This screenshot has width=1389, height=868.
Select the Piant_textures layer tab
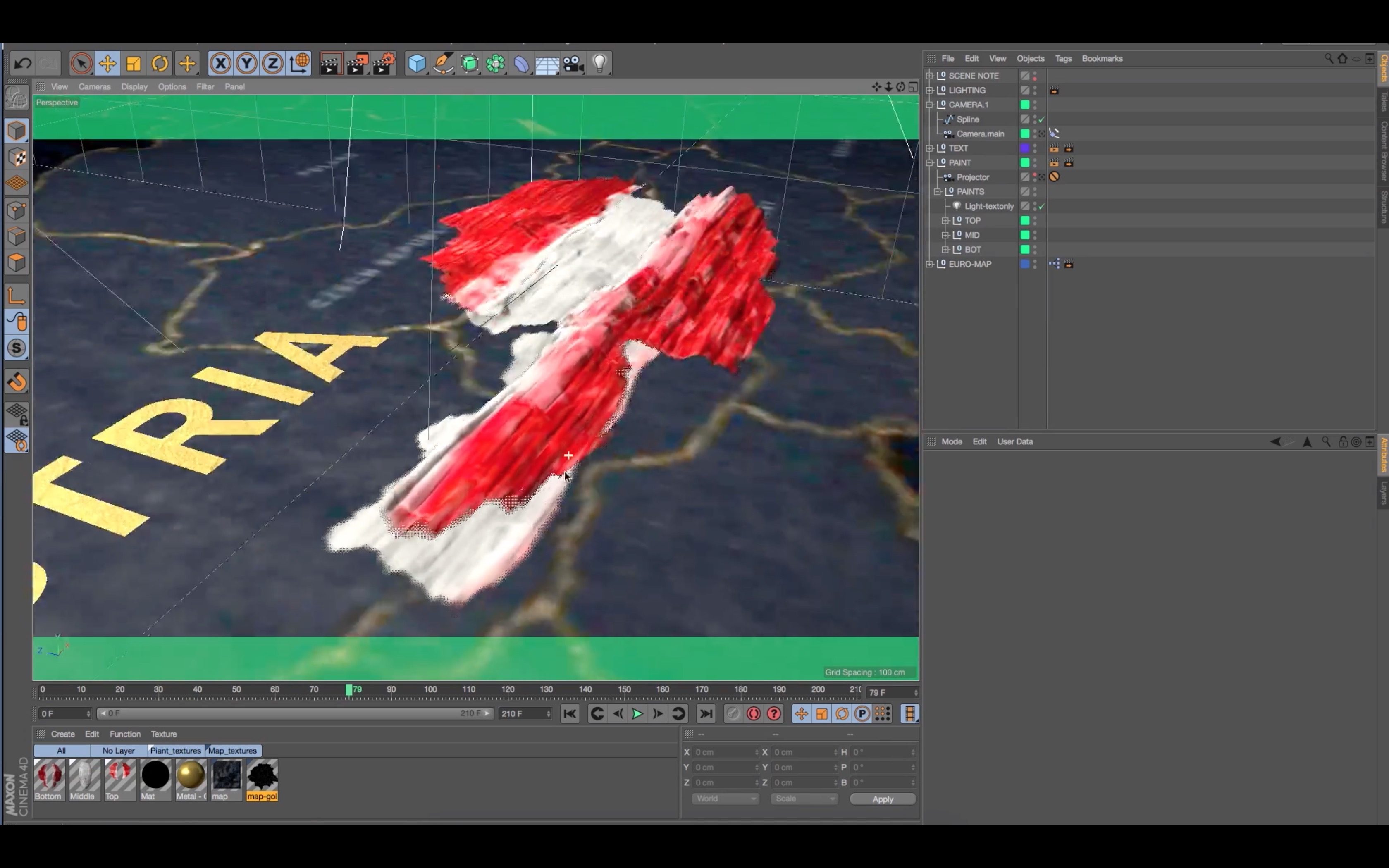click(176, 750)
